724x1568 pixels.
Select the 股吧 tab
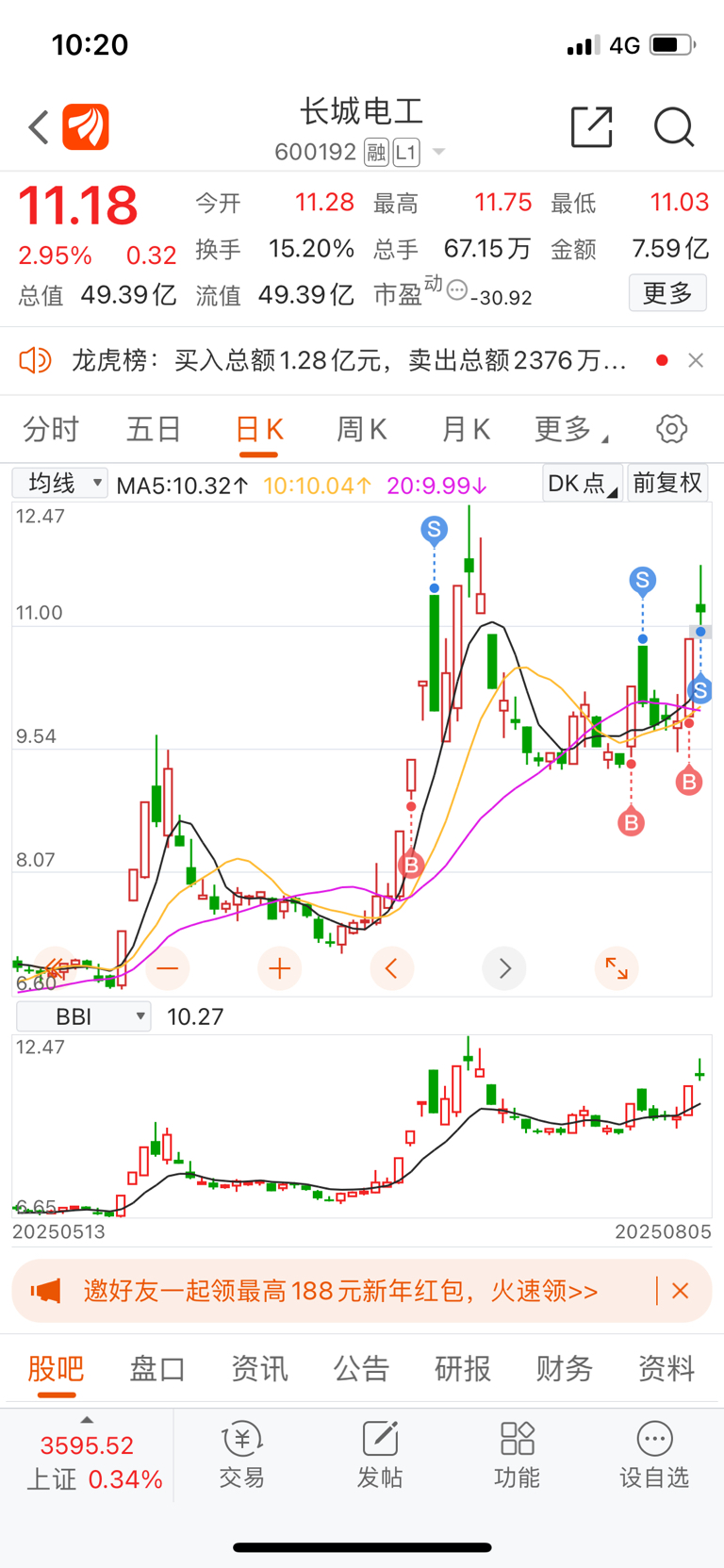click(x=56, y=1368)
